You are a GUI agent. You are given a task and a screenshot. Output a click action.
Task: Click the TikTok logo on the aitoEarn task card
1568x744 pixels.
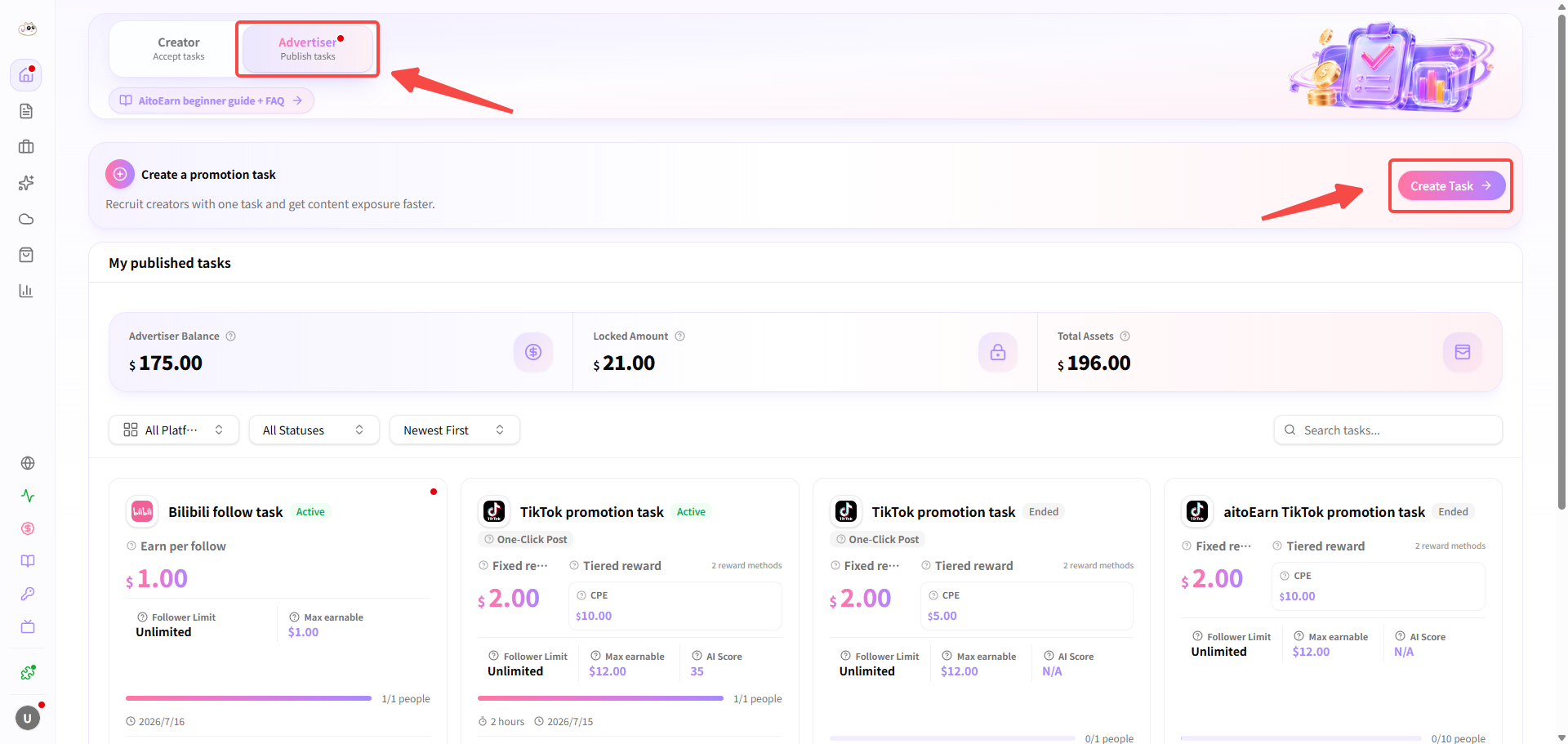coord(1197,512)
